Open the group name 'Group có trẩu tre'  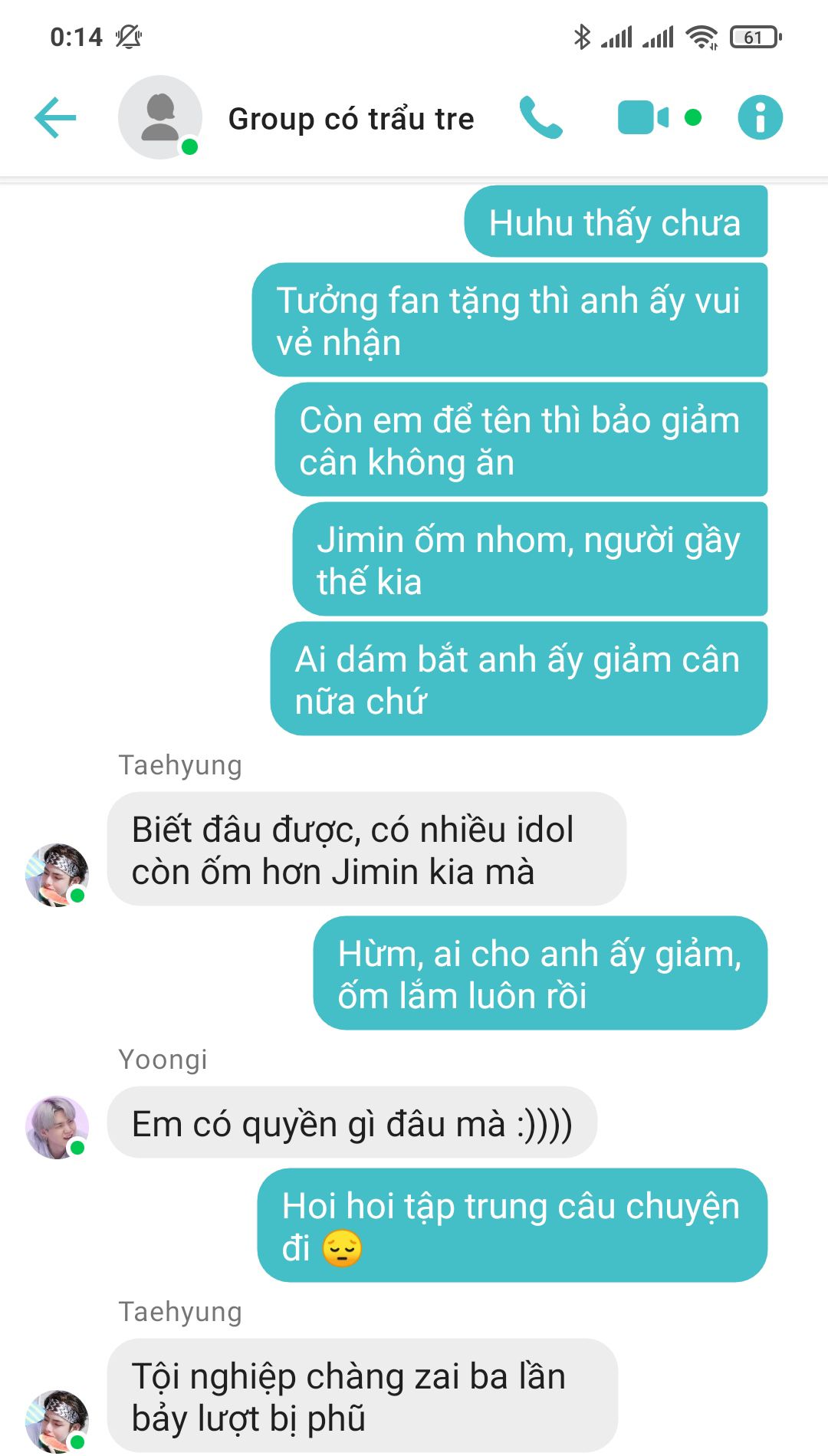point(351,119)
